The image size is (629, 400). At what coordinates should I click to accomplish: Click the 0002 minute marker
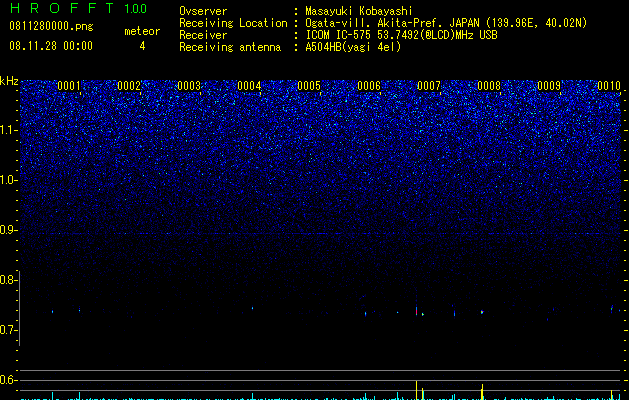pyautogui.click(x=129, y=86)
